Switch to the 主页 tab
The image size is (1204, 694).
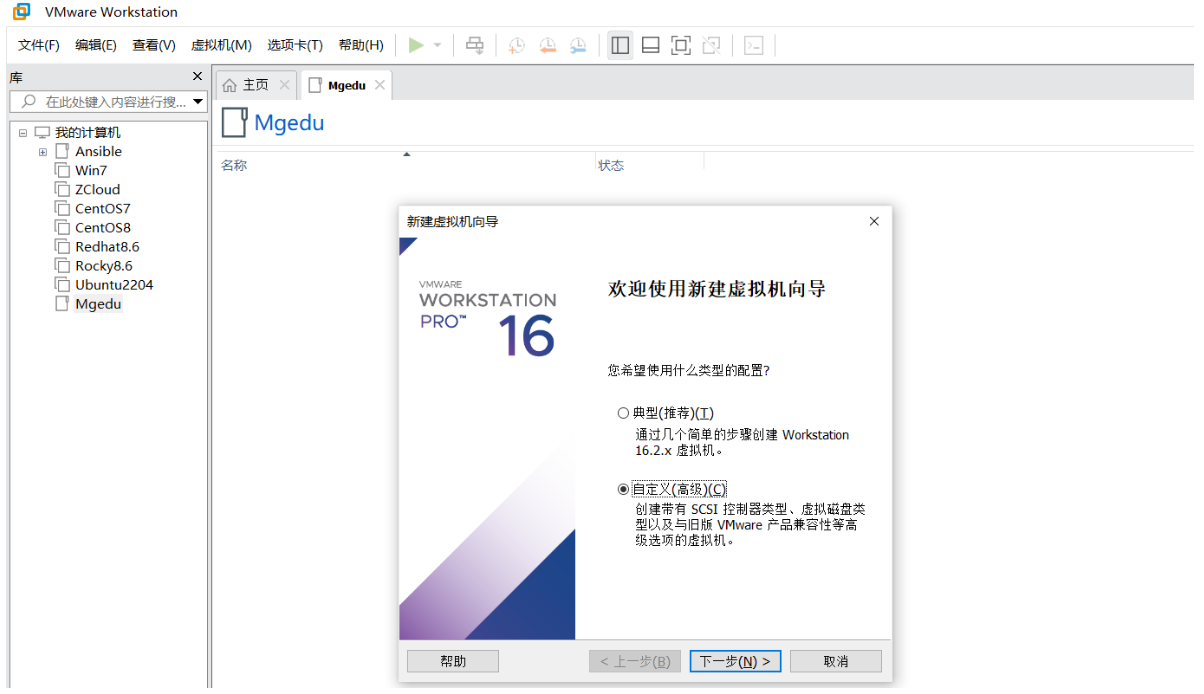pos(256,85)
